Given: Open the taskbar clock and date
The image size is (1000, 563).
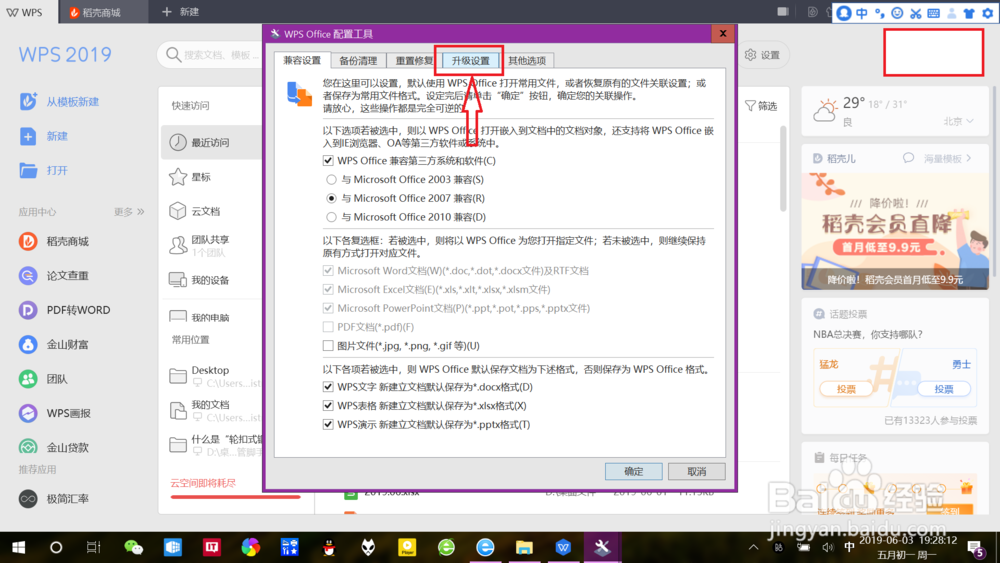Looking at the screenshot, I should coord(908,547).
